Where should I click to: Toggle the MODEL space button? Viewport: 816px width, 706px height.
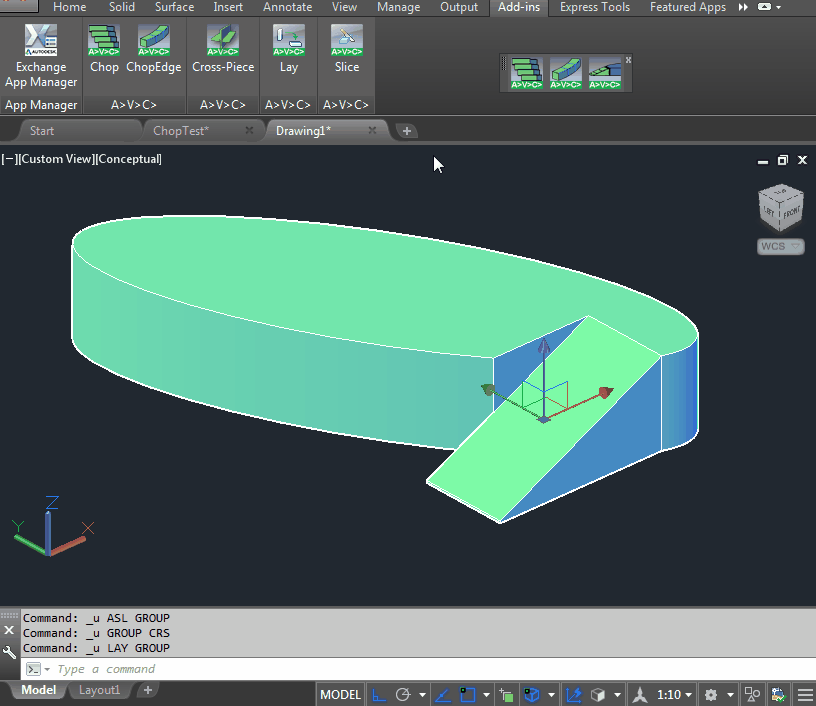click(x=340, y=695)
